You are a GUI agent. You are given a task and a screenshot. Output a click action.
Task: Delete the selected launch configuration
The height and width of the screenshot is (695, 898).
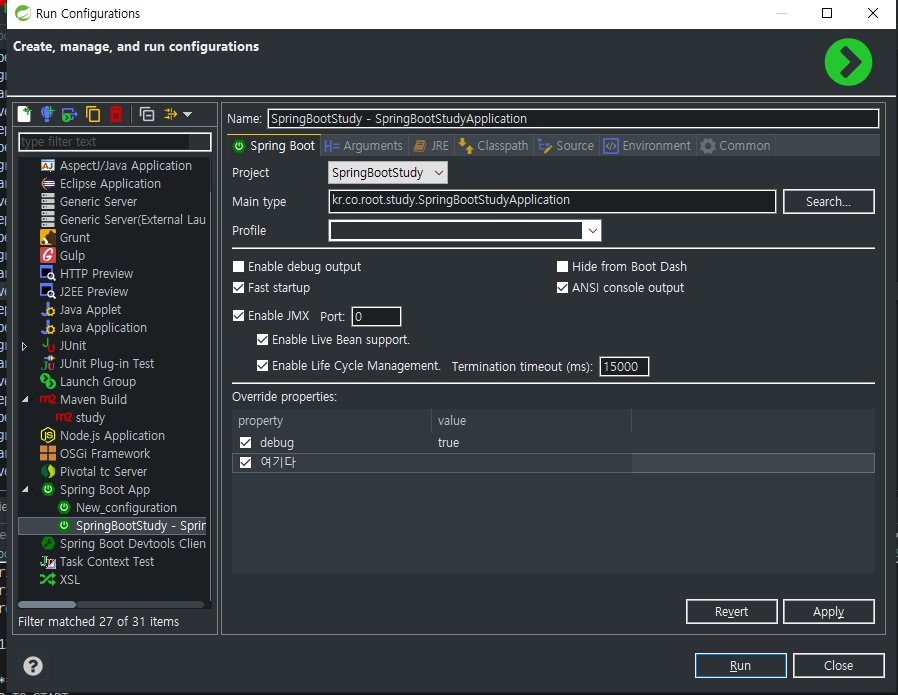click(116, 114)
